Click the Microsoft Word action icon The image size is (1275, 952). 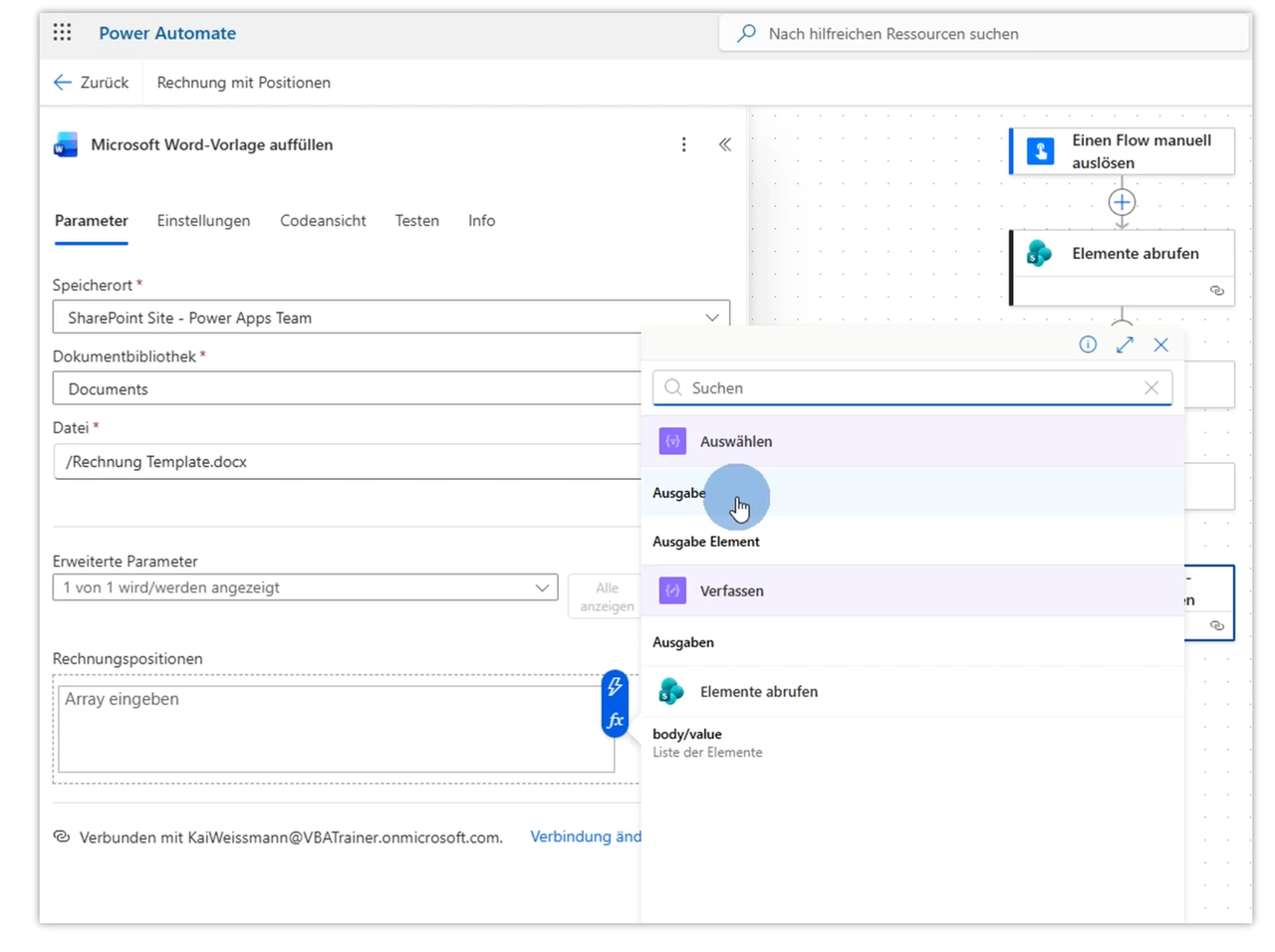coord(66,144)
